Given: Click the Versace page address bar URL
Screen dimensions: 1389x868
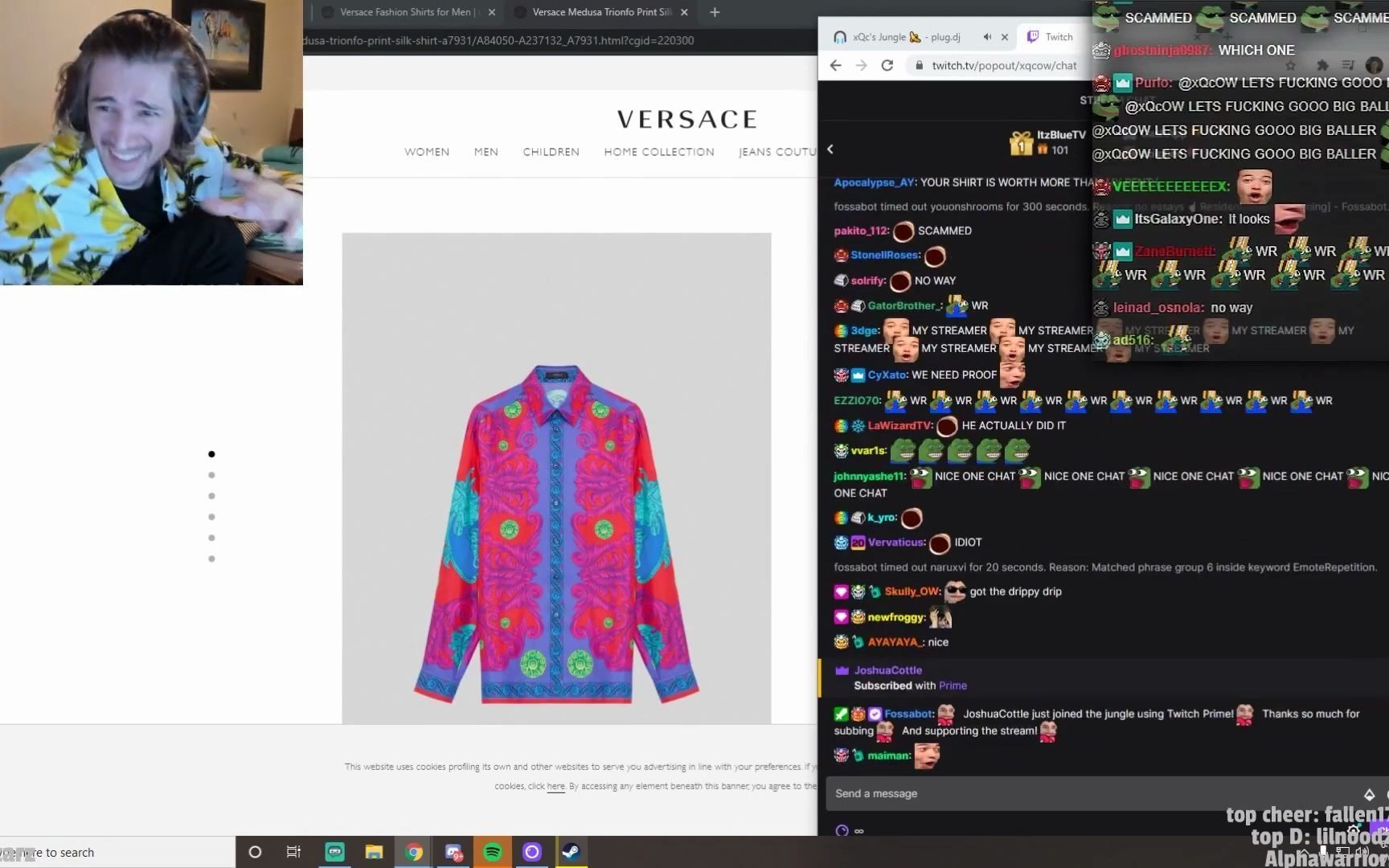Looking at the screenshot, I should 498,40.
